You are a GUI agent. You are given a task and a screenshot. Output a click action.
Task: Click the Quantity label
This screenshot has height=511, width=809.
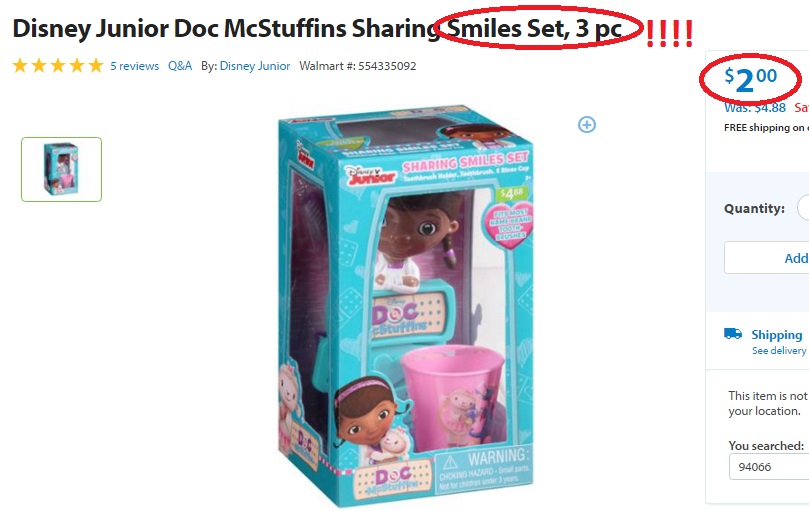coord(754,209)
